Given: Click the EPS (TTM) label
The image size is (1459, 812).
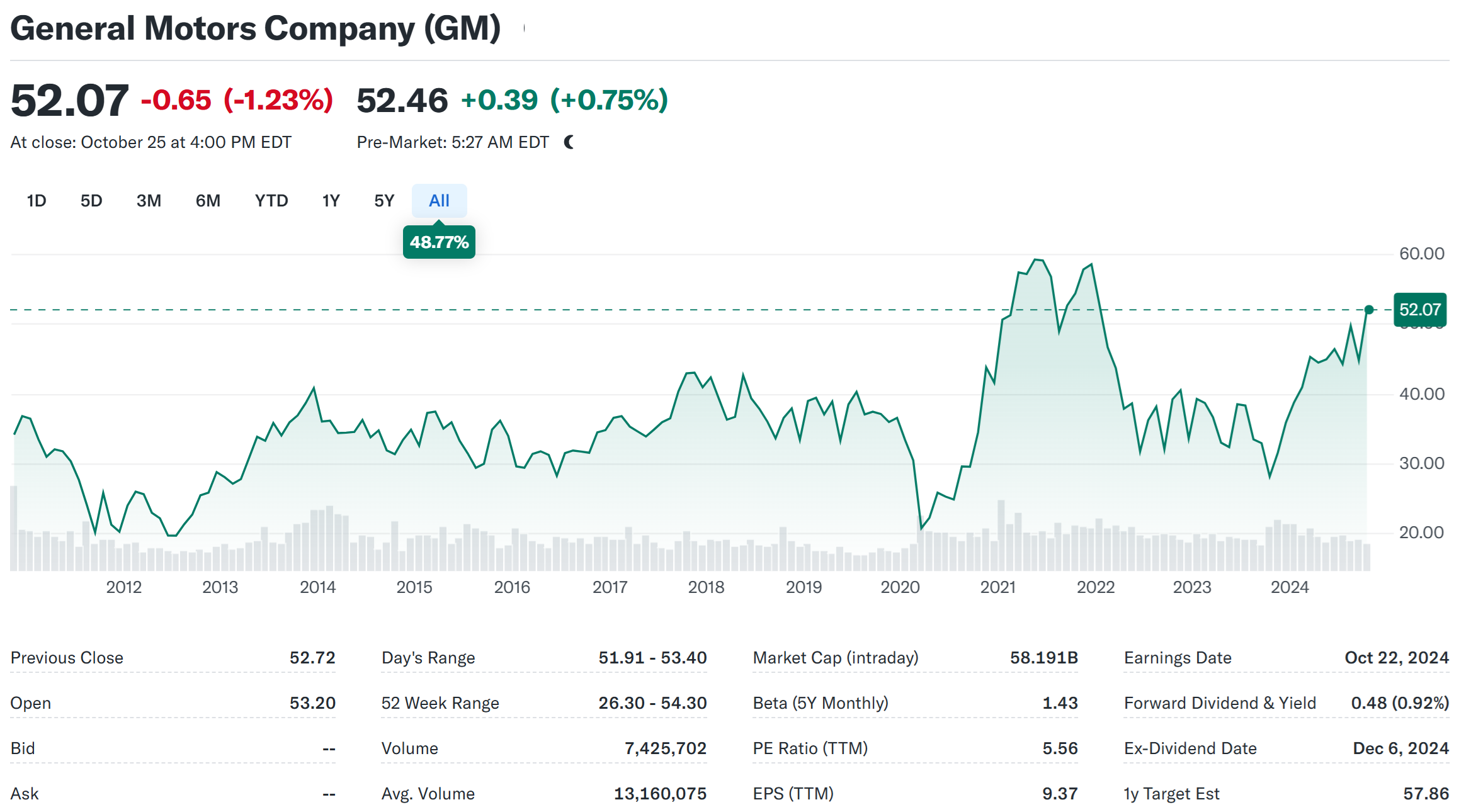Looking at the screenshot, I should tap(793, 794).
